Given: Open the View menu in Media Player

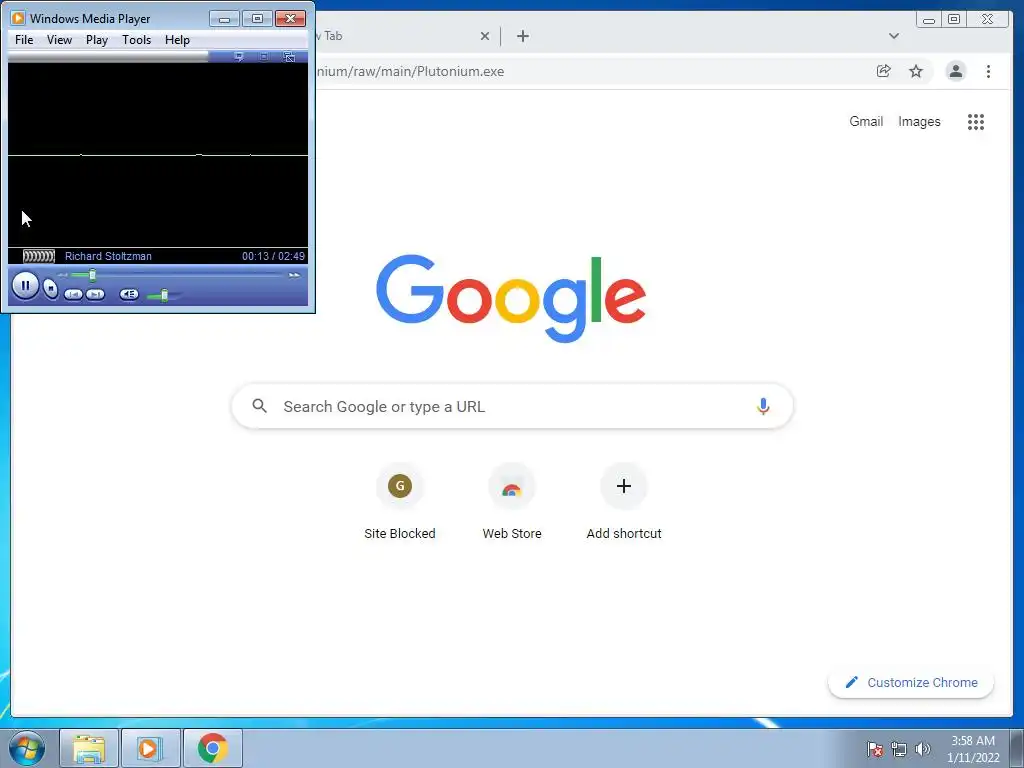Looking at the screenshot, I should click(59, 40).
